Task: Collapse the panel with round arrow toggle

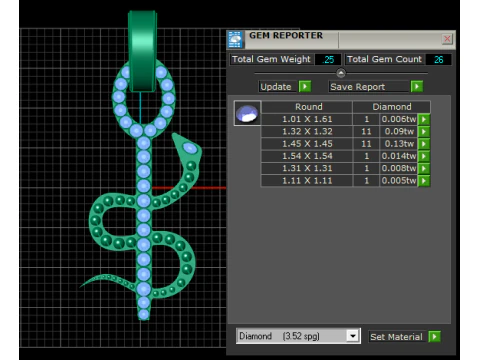Action: (x=341, y=73)
